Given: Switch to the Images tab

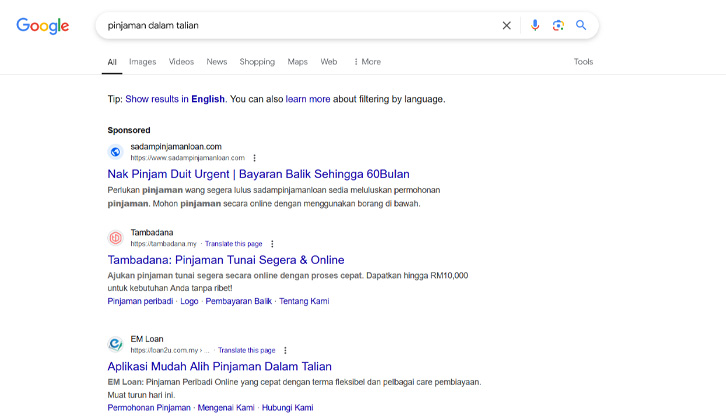Looking at the screenshot, I should click(x=143, y=62).
